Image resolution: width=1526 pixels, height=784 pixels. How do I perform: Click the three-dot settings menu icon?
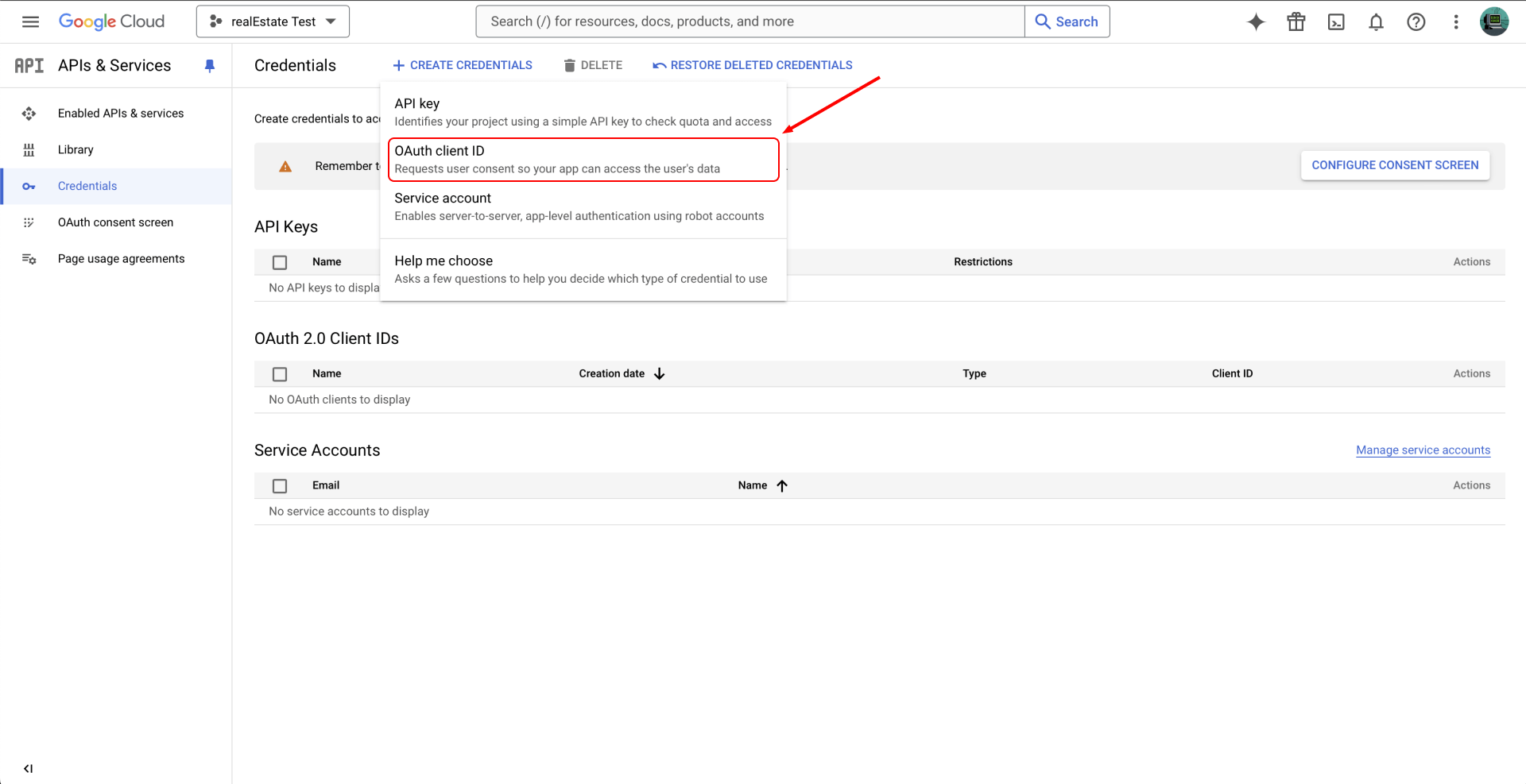click(x=1455, y=21)
